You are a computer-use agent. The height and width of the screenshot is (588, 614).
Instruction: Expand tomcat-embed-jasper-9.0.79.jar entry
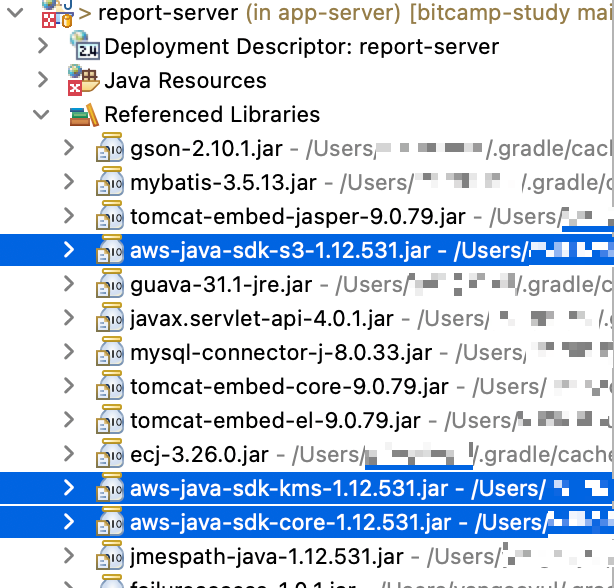69,216
